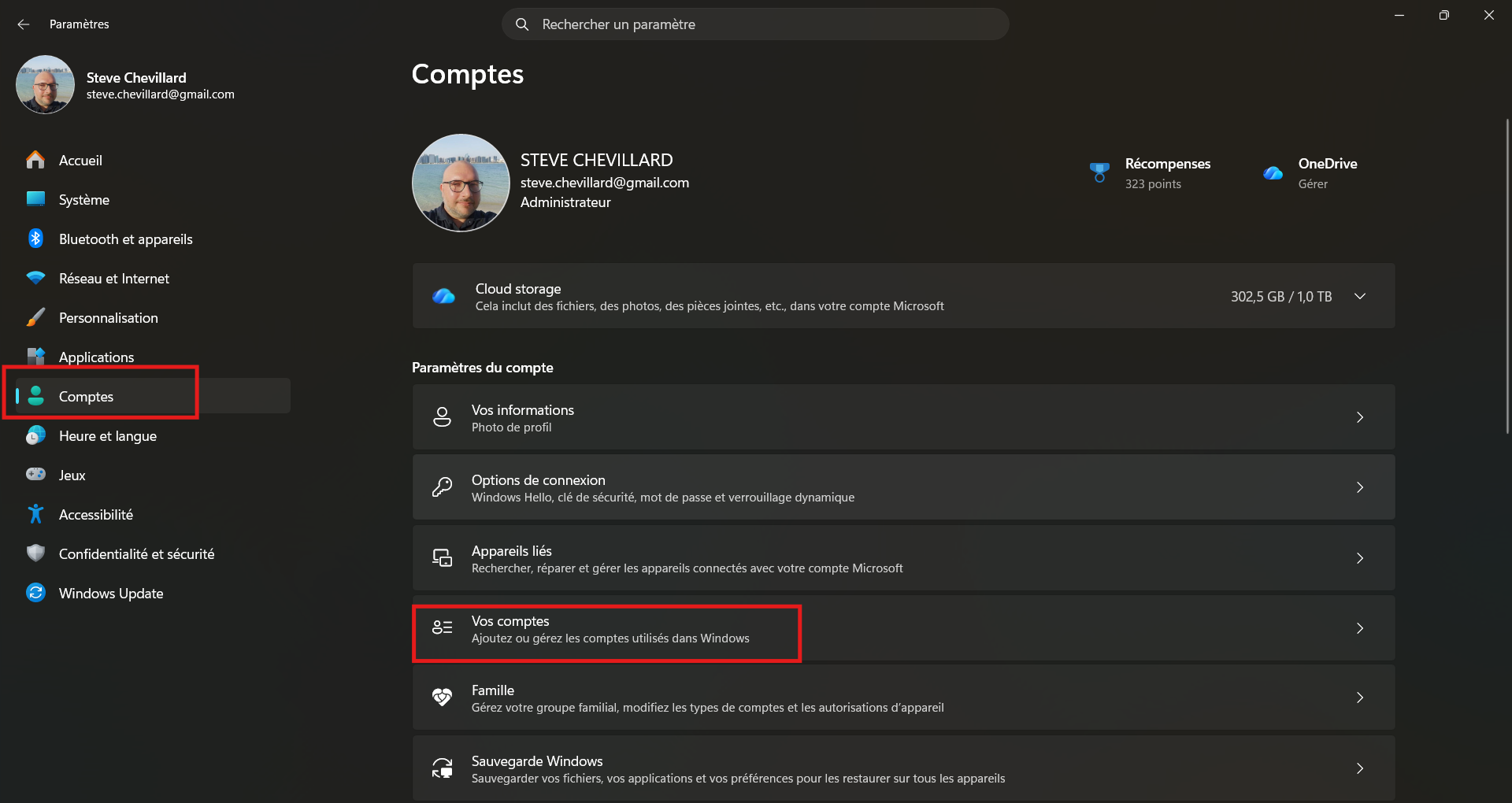Go to Système settings
Screen dimensions: 1512x803
pyautogui.click(x=153, y=199)
